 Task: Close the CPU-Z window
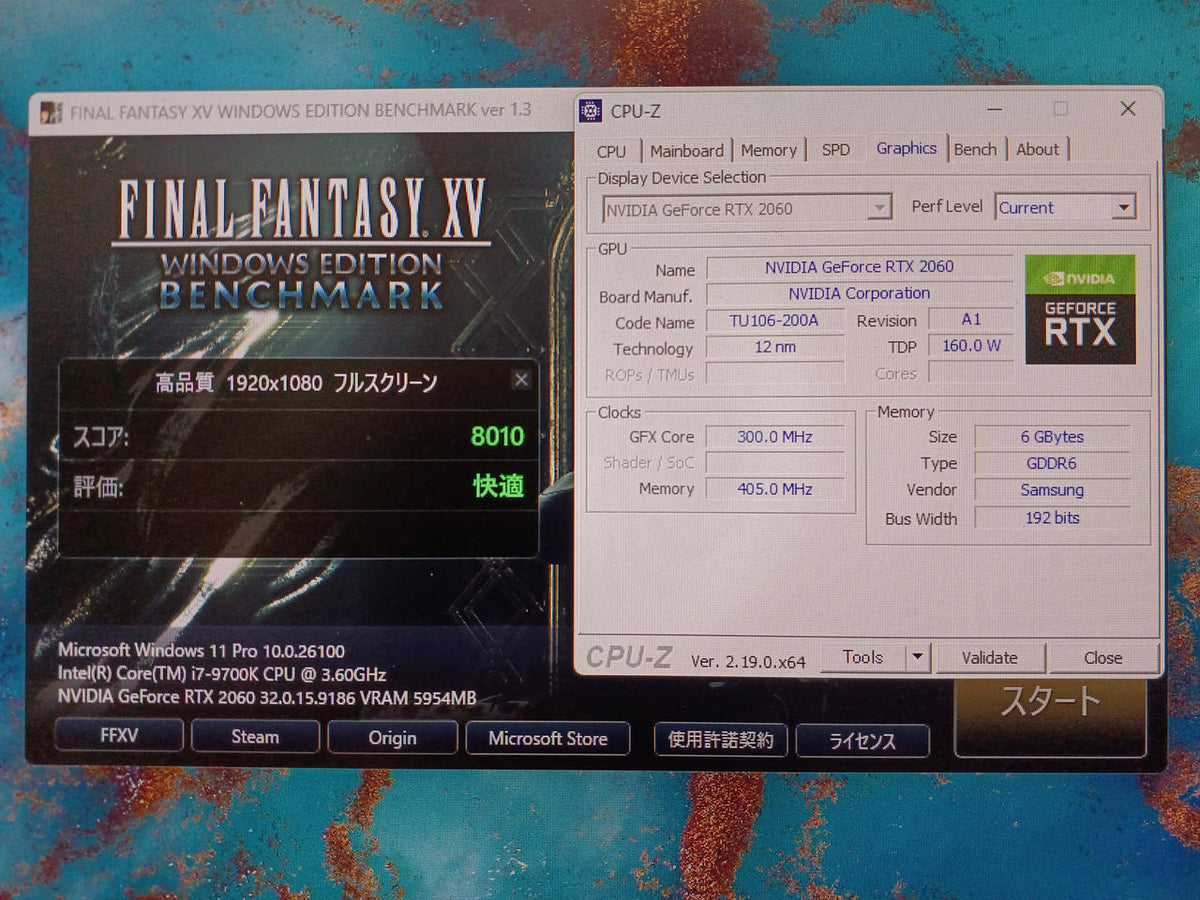[1127, 108]
